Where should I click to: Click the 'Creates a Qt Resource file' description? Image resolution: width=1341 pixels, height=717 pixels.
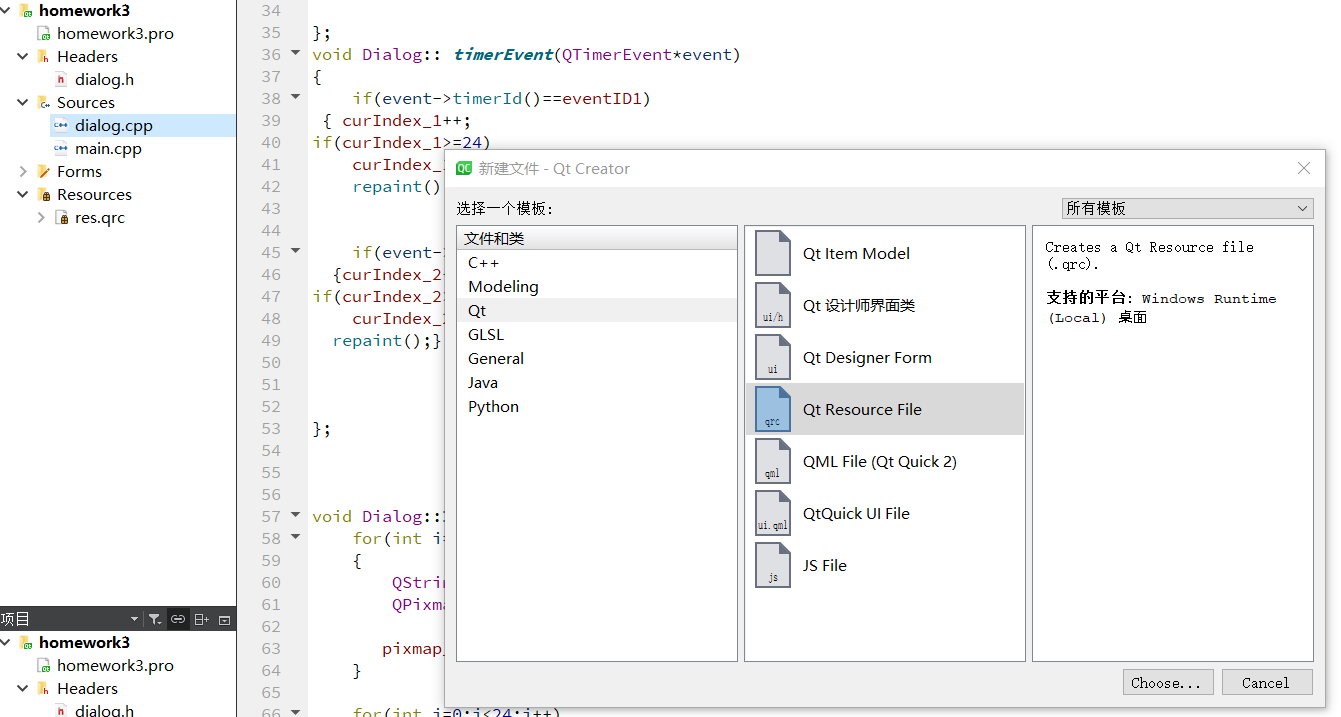1148,255
